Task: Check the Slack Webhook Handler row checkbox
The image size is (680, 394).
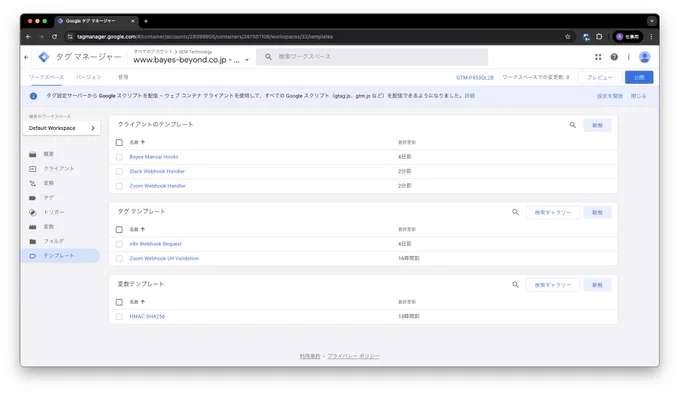Action: click(119, 172)
